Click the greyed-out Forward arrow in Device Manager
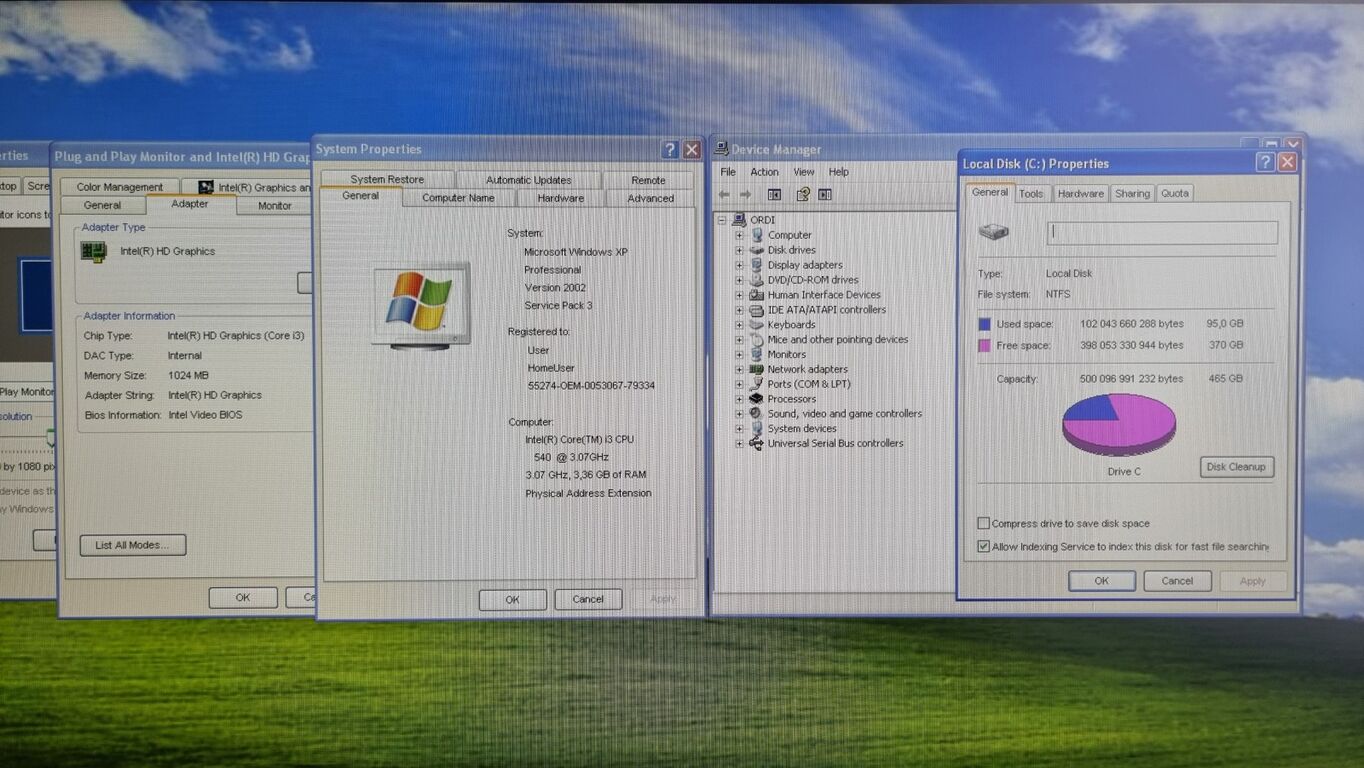The width and height of the screenshot is (1364, 768). [745, 195]
